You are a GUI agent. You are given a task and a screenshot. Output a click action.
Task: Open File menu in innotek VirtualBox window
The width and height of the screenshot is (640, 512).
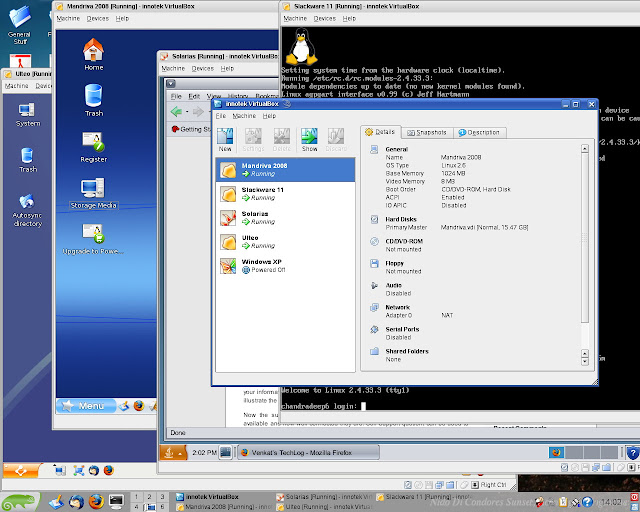pos(221,116)
